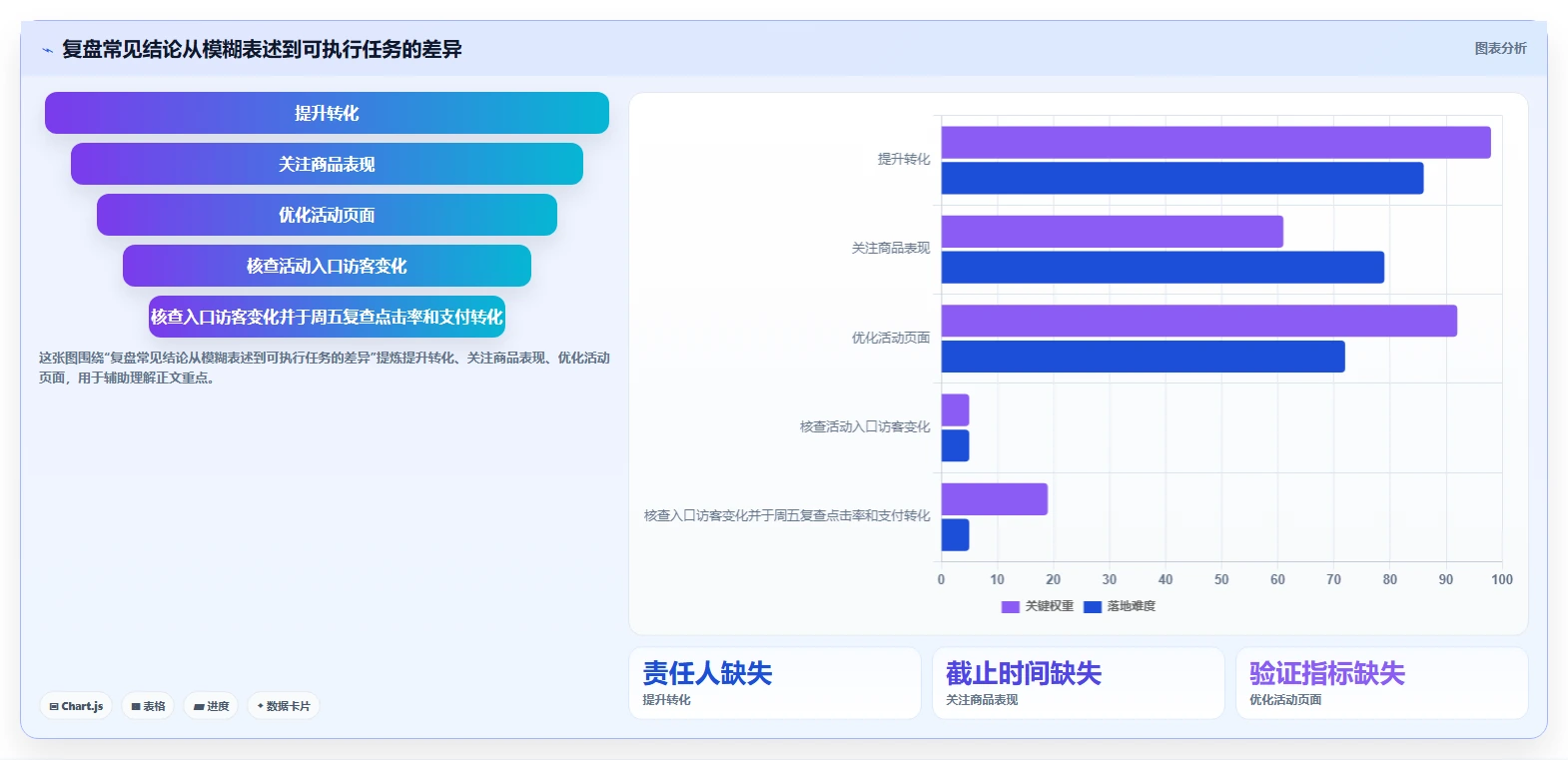The width and height of the screenshot is (1568, 760).
Task: Click the blue bar for the last chart row
Action: point(955,534)
